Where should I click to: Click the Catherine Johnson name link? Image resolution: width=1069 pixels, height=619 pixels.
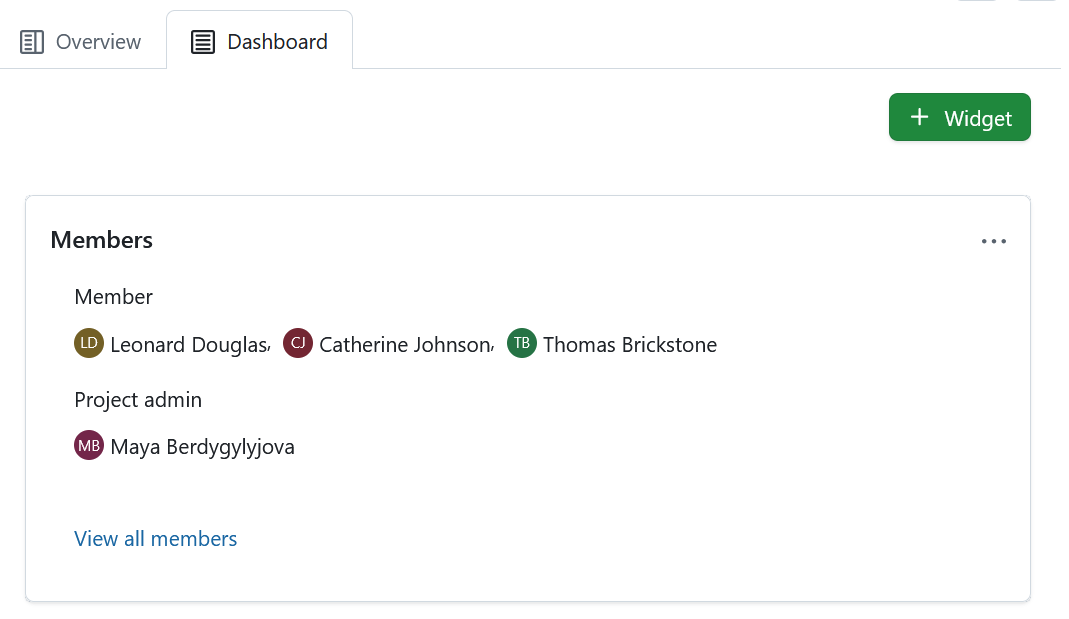pos(403,344)
